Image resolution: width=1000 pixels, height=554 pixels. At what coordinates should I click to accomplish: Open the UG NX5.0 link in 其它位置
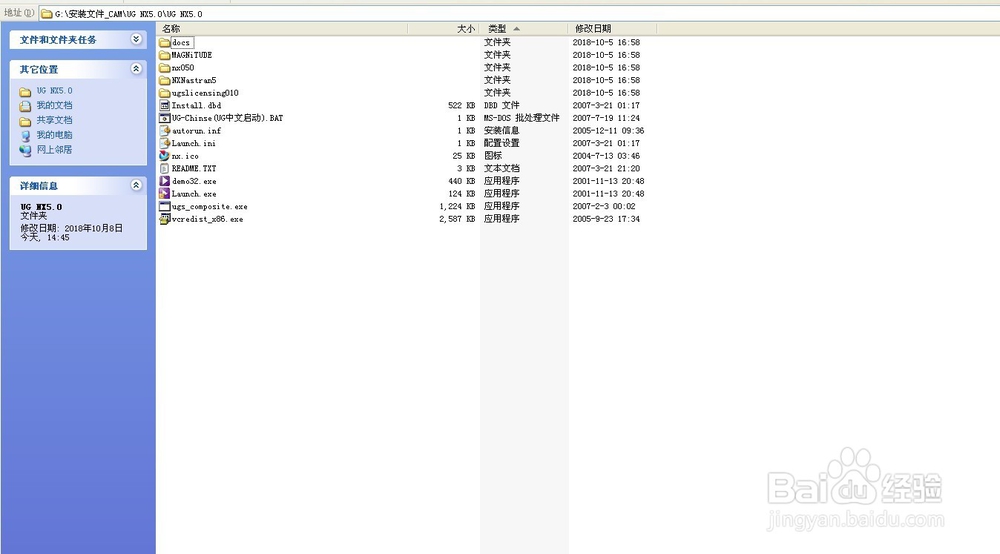pos(54,91)
